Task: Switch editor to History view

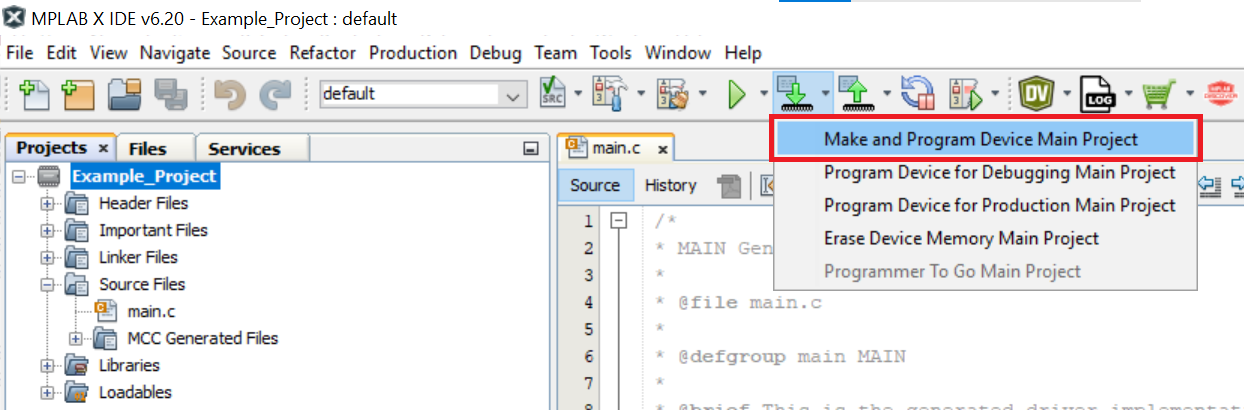Action: [670, 185]
